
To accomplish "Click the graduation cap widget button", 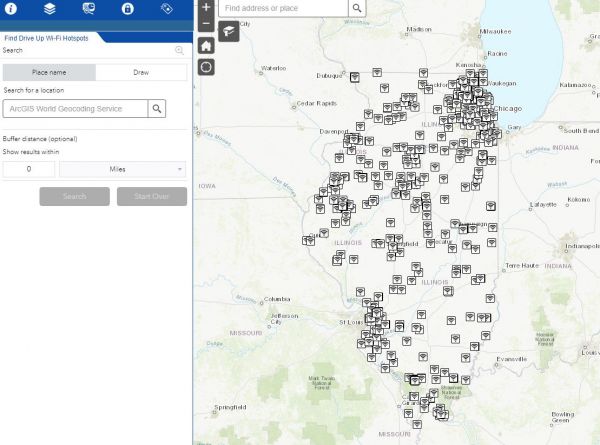I will [x=229, y=31].
